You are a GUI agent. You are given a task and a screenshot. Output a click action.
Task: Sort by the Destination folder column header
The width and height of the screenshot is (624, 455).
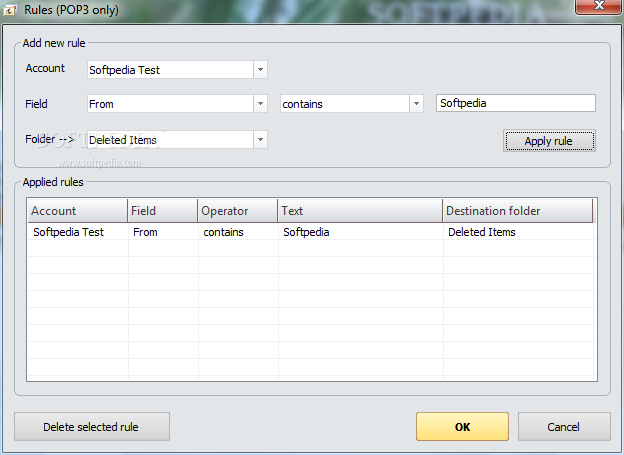518,211
